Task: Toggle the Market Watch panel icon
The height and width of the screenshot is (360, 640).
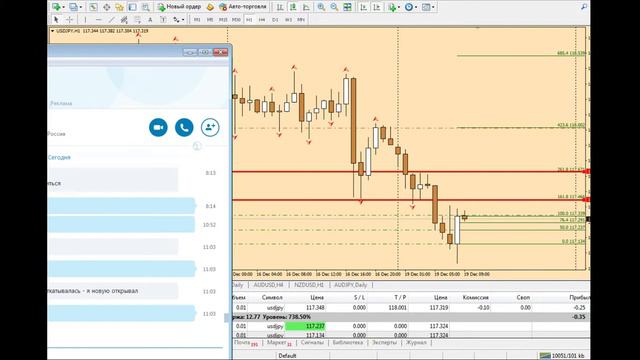Action: point(93,7)
